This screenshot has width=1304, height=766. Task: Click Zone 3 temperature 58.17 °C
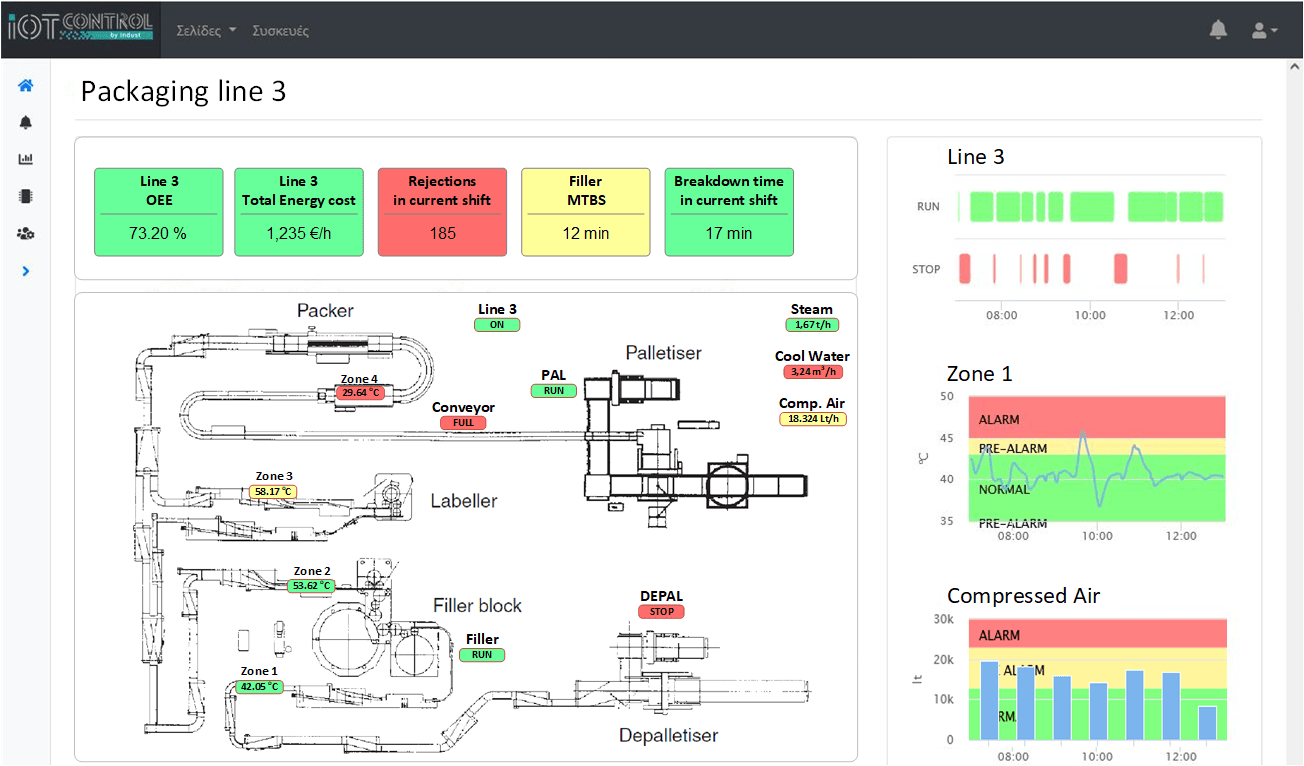(274, 492)
